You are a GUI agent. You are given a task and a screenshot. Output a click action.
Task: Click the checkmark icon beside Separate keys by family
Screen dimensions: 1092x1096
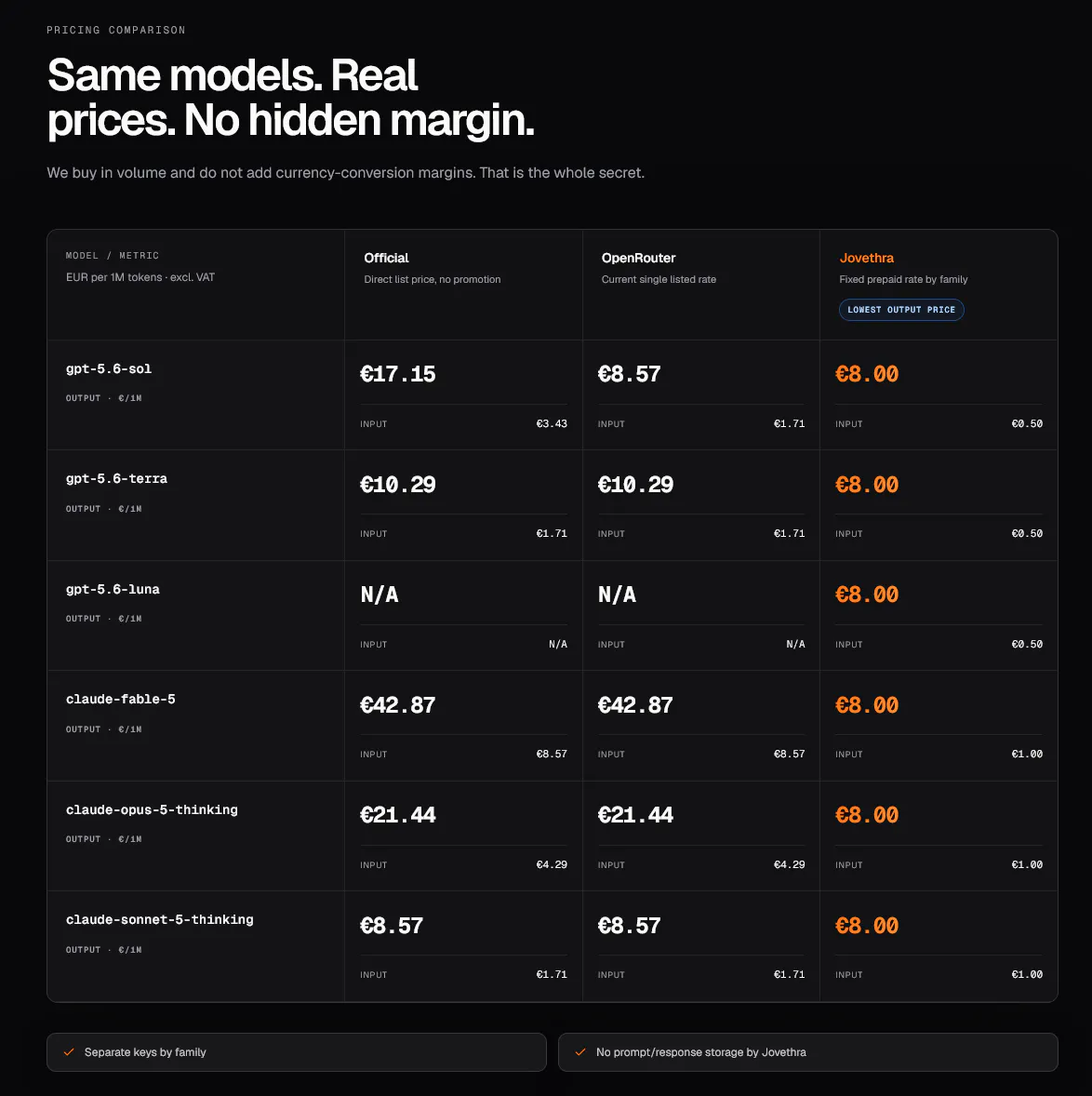click(x=69, y=1052)
